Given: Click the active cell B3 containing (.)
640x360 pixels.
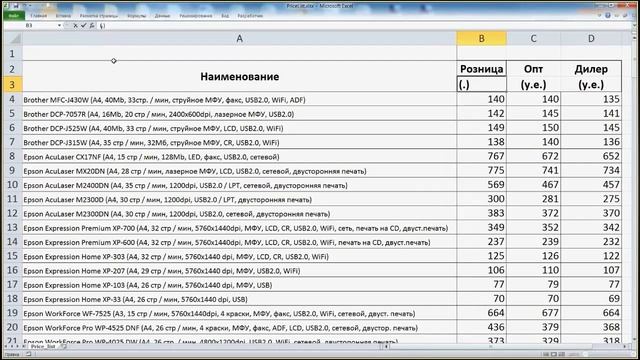Looking at the screenshot, I should (482, 84).
